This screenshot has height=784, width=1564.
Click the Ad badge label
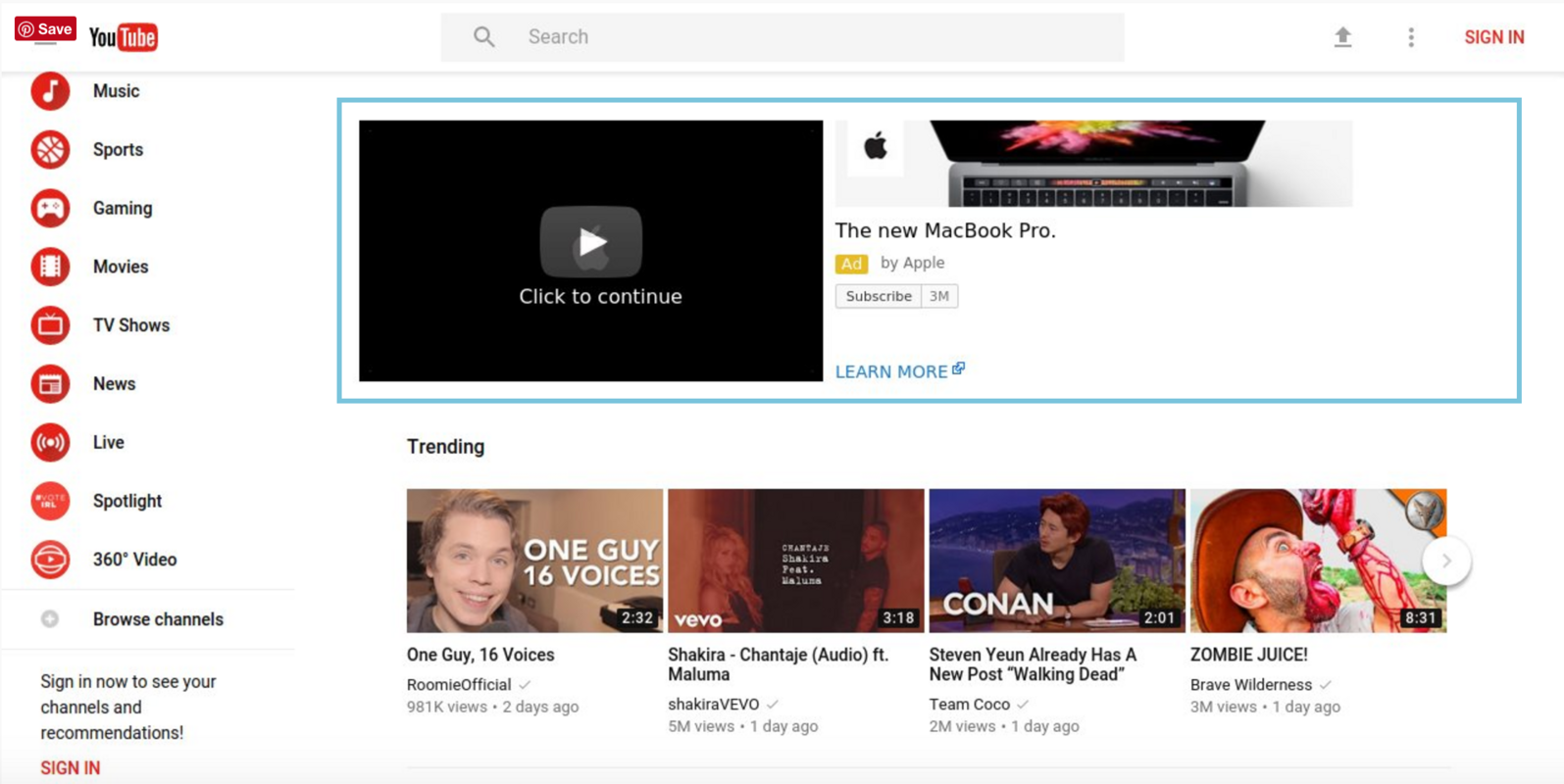click(851, 264)
